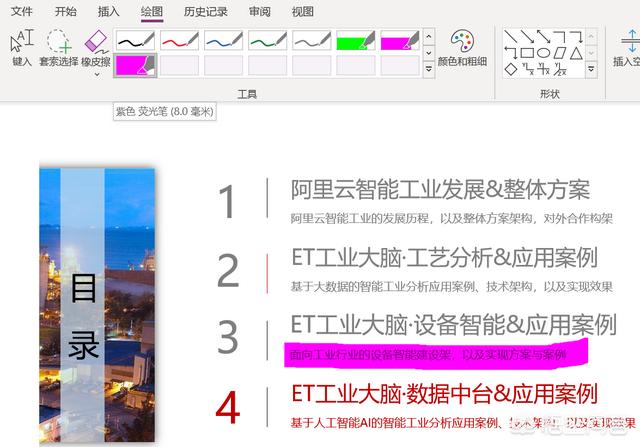Choose the gray pen
The height and width of the screenshot is (447, 640).
311,40
